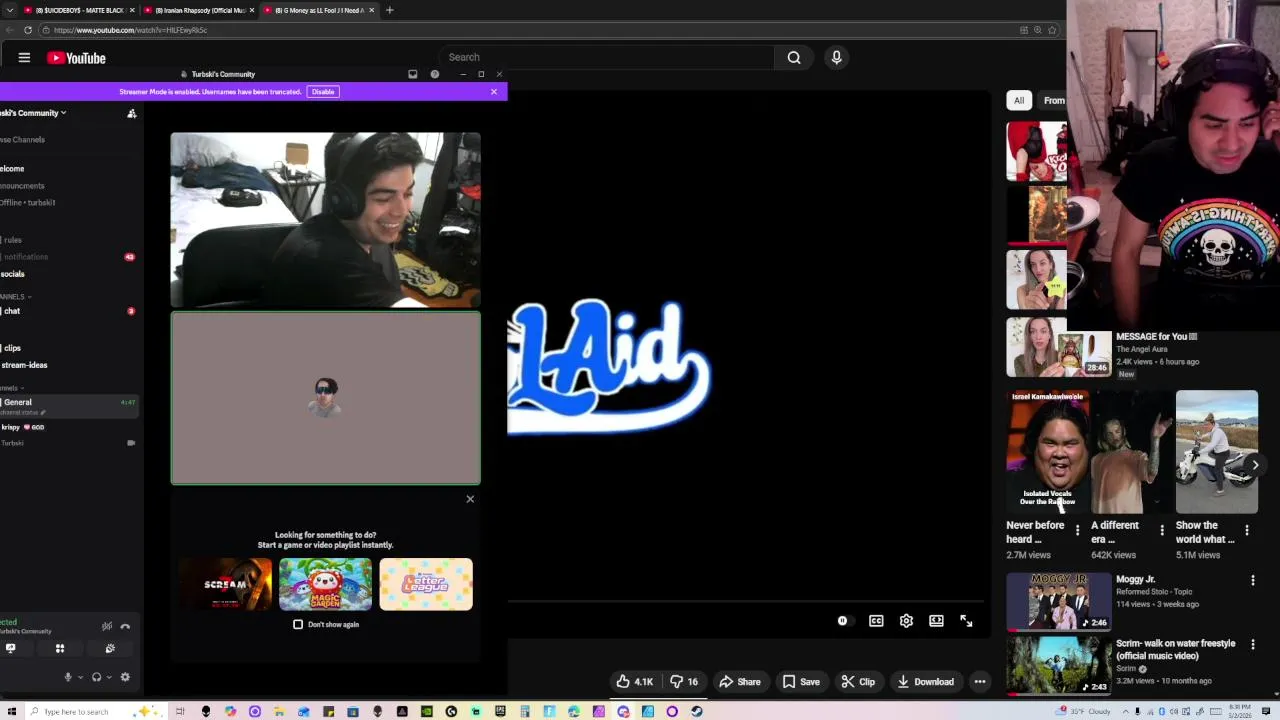1280x720 pixels.
Task: Open the Windows Start menu
Action: (x=11, y=712)
